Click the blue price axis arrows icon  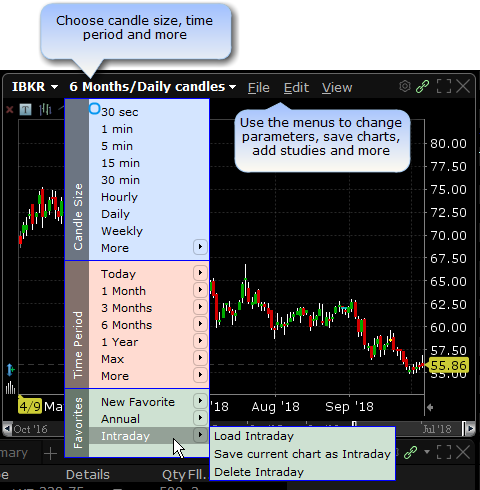coord(11,369)
